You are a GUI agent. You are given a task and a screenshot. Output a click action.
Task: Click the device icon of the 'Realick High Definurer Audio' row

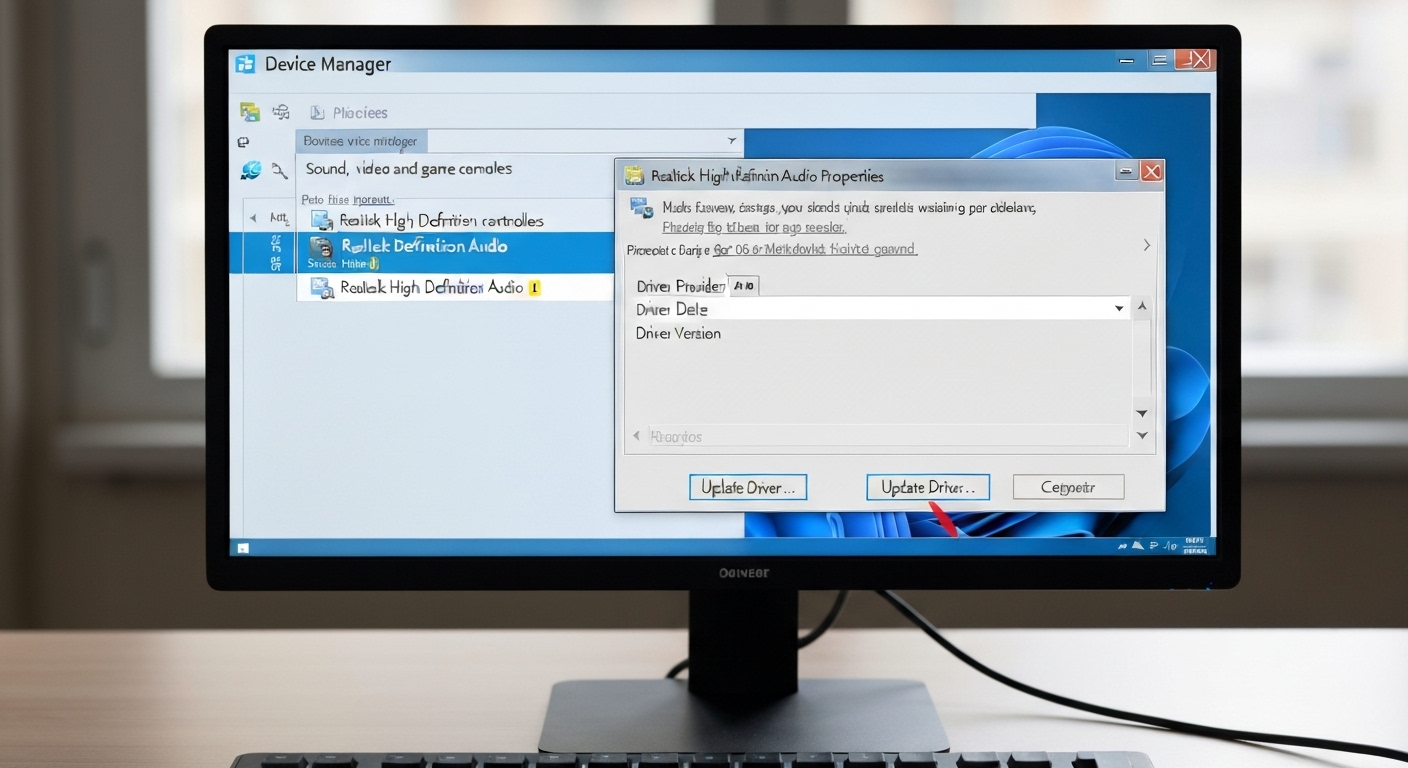[321, 288]
